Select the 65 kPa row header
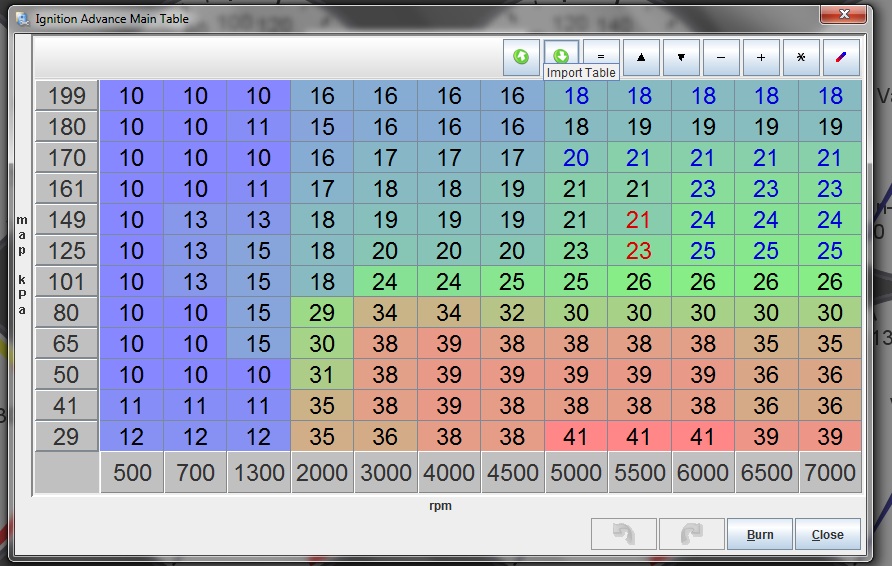Screen dimensions: 892x566 (x=67, y=344)
